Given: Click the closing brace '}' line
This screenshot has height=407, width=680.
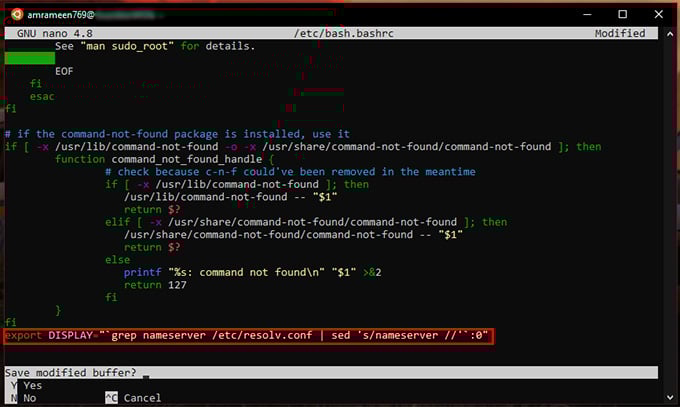Looking at the screenshot, I should (x=58, y=310).
